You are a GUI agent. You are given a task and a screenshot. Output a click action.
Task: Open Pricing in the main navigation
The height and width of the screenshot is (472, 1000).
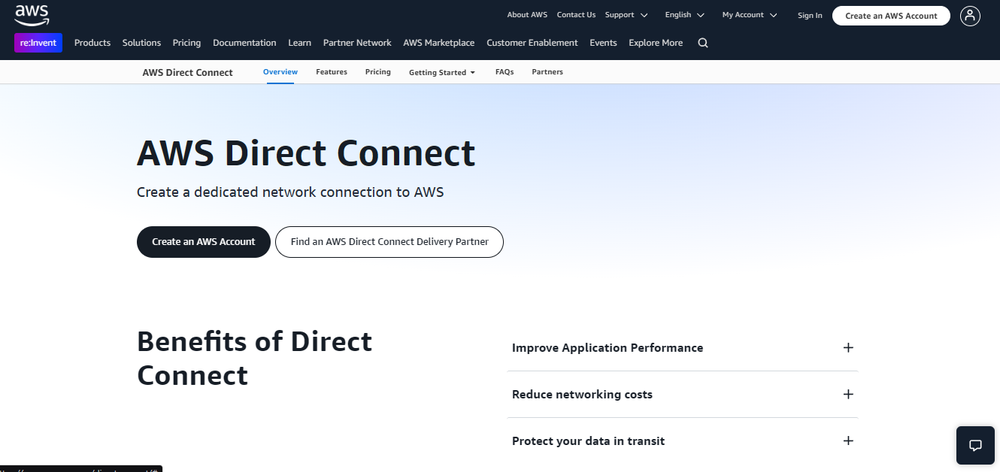click(187, 43)
